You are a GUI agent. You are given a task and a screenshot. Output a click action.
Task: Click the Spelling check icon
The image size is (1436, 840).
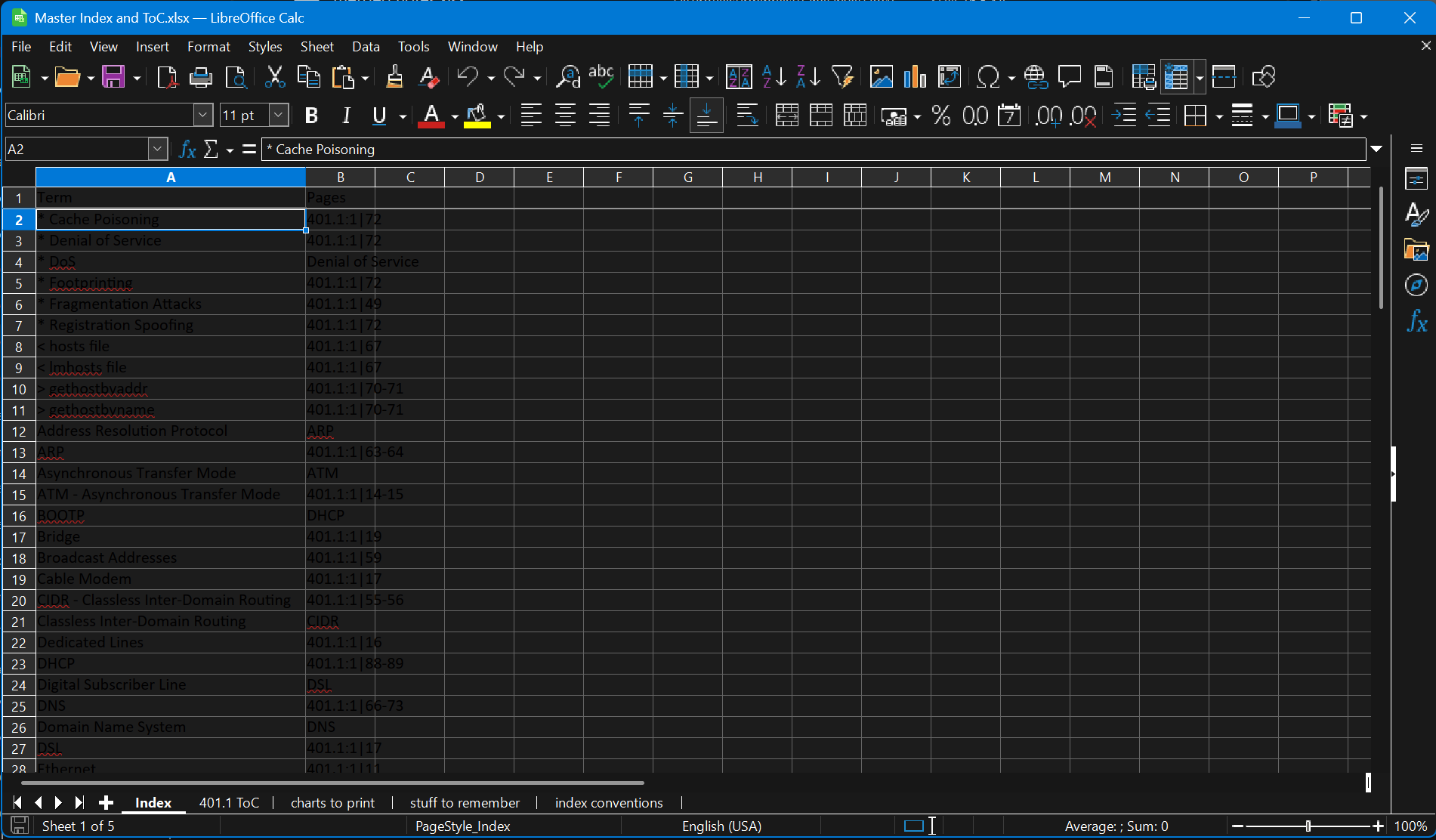pos(601,77)
